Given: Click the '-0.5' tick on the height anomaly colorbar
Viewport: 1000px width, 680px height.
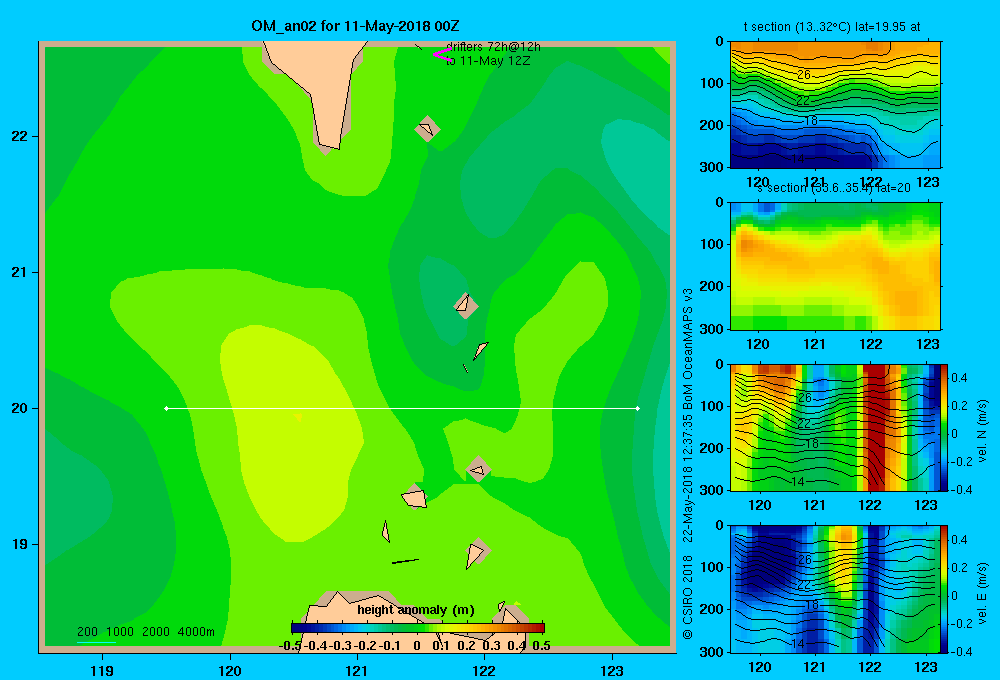Looking at the screenshot, I should (290, 646).
